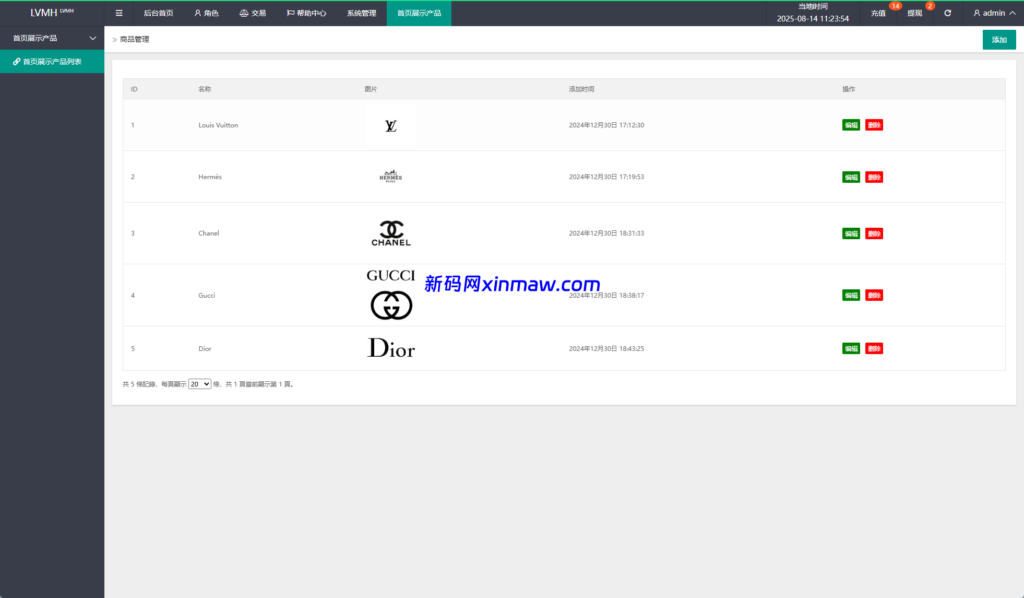Click the hamburger menu collapse icon
Viewport: 1024px width, 598px height.
(x=119, y=13)
